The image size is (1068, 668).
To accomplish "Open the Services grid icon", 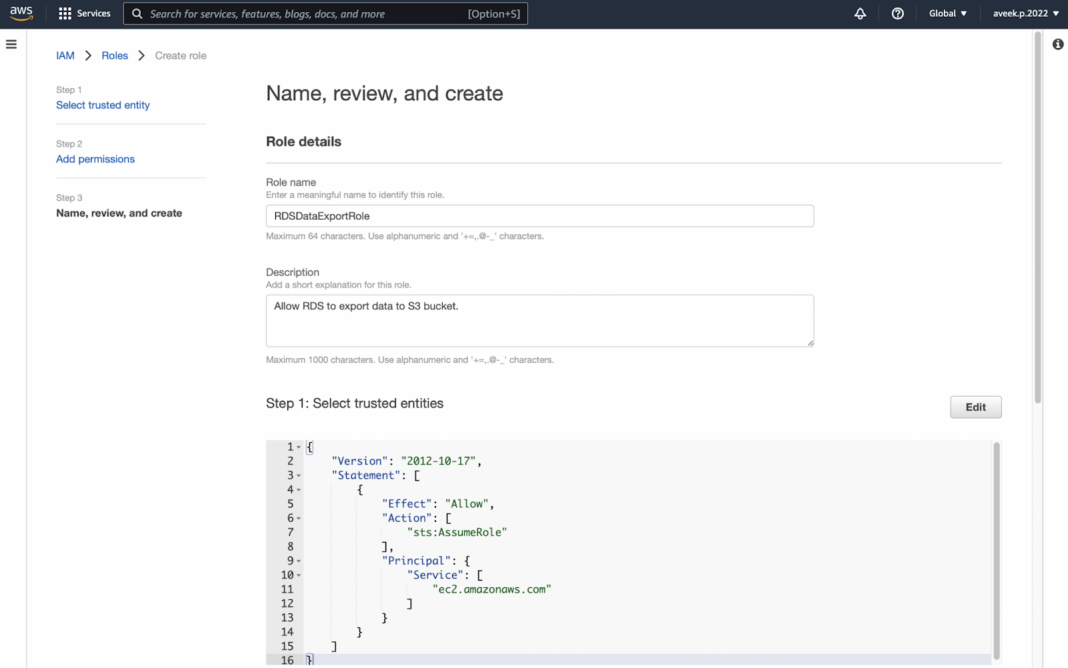I will pos(63,13).
